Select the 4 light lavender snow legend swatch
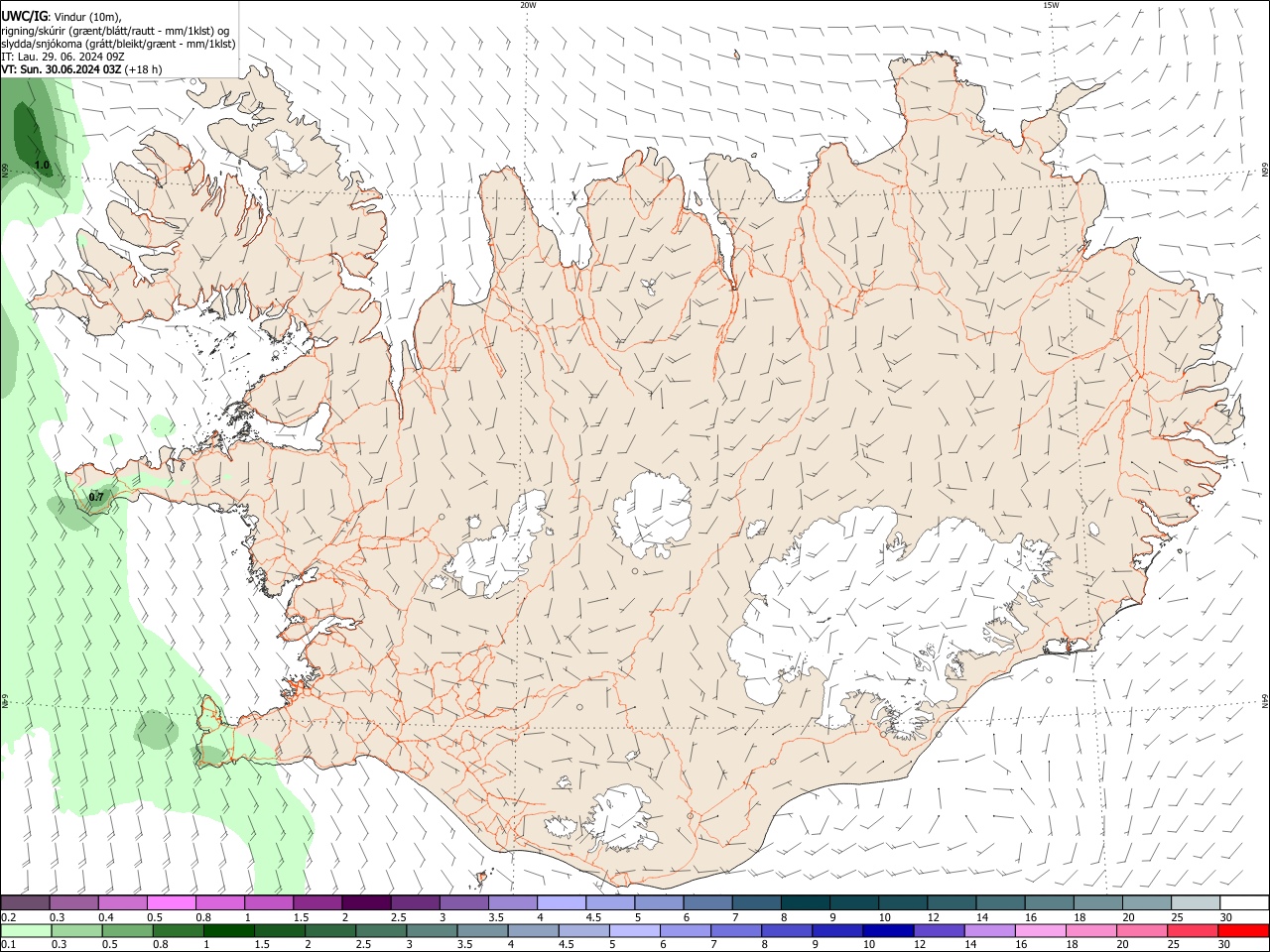The image size is (1270, 952). 562,903
